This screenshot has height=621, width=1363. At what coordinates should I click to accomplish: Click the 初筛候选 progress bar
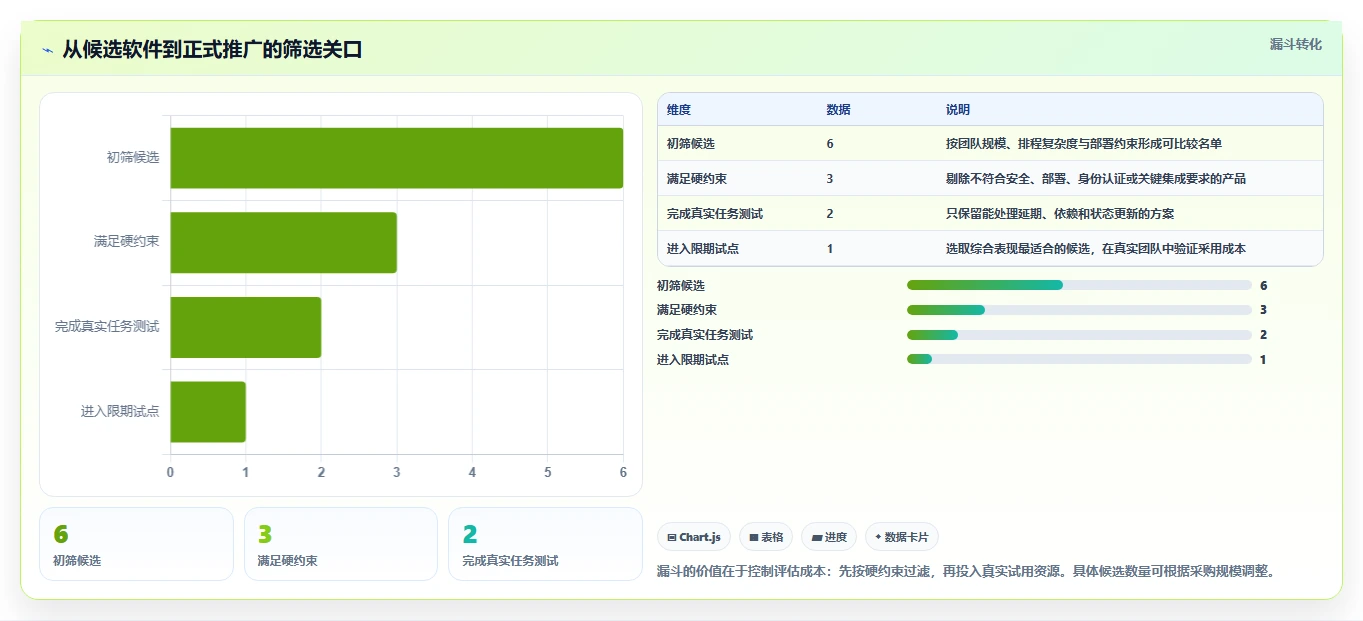[x=1079, y=285]
